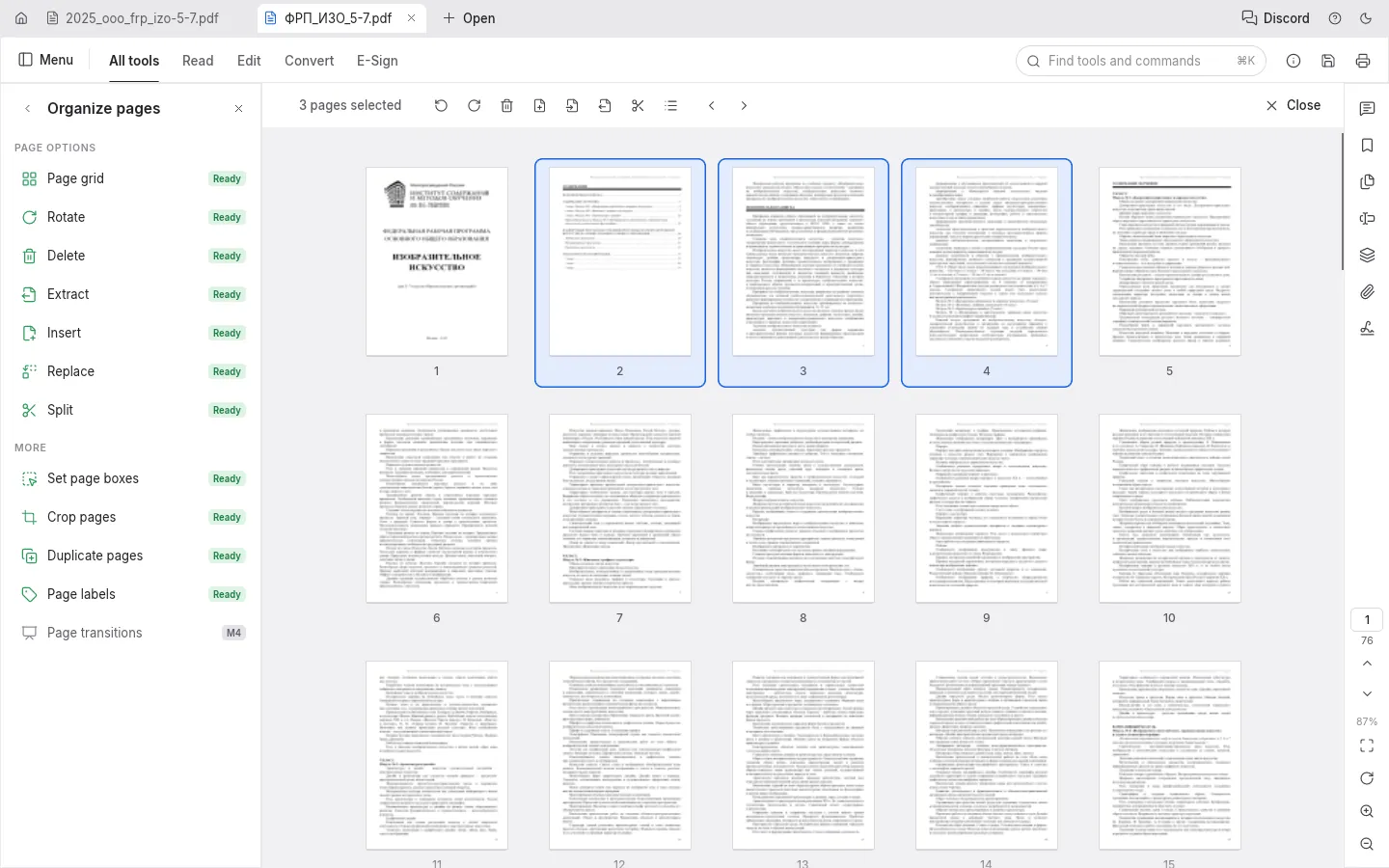Rotate selected pages clockwise
Screen dimensions: 1389x868
point(474,105)
